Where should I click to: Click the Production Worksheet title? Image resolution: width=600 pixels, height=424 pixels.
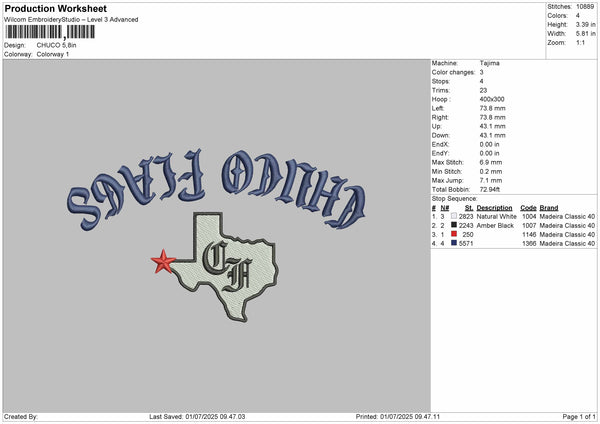point(56,8)
